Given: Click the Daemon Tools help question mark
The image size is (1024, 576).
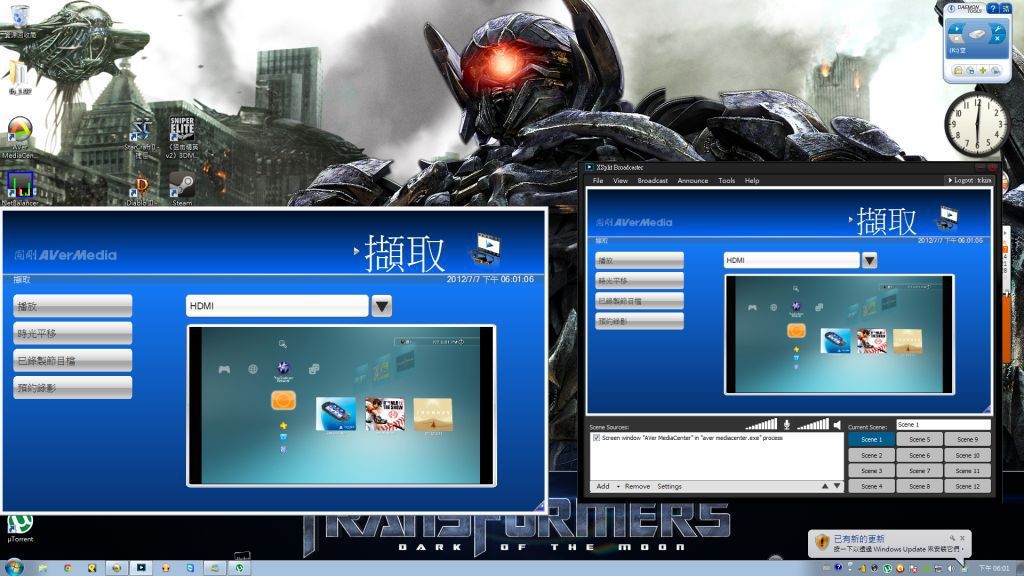Looking at the screenshot, I should (x=993, y=8).
